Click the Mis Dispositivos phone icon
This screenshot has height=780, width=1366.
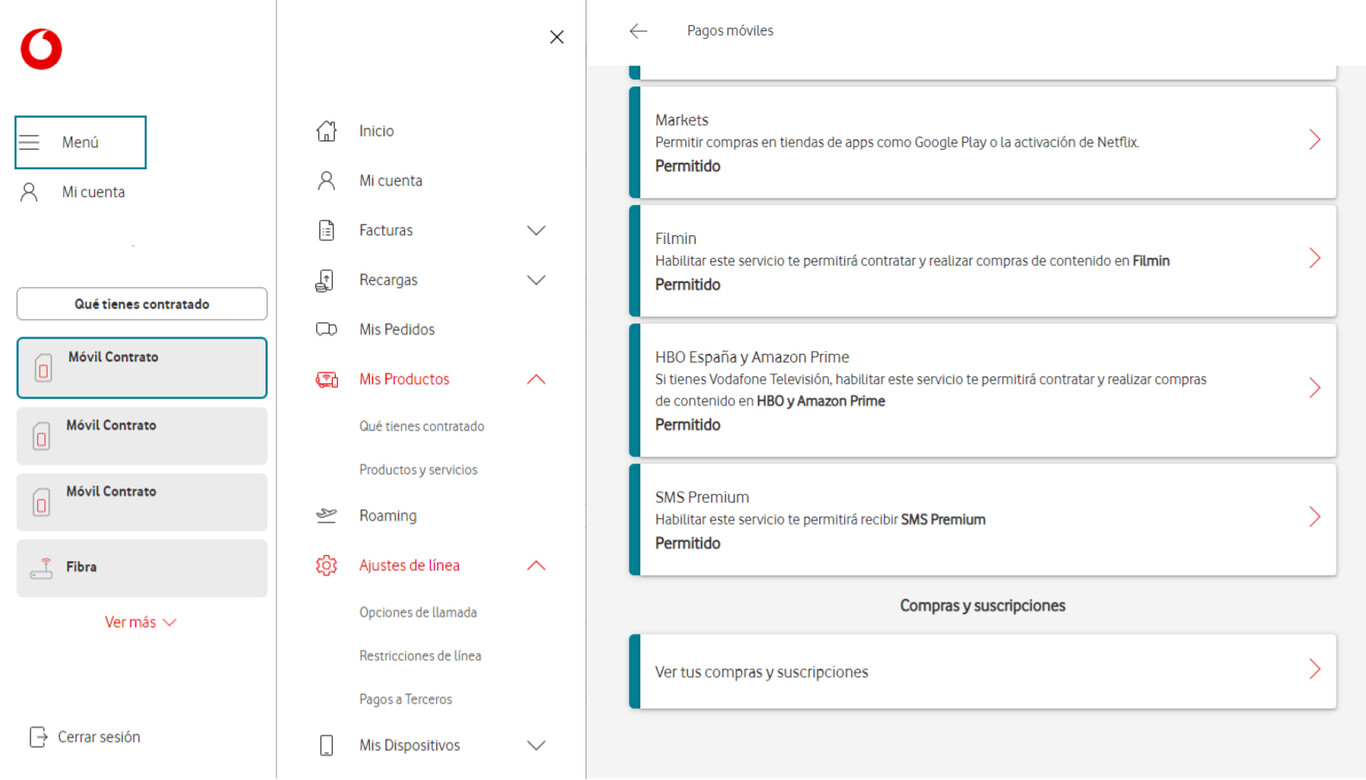326,745
